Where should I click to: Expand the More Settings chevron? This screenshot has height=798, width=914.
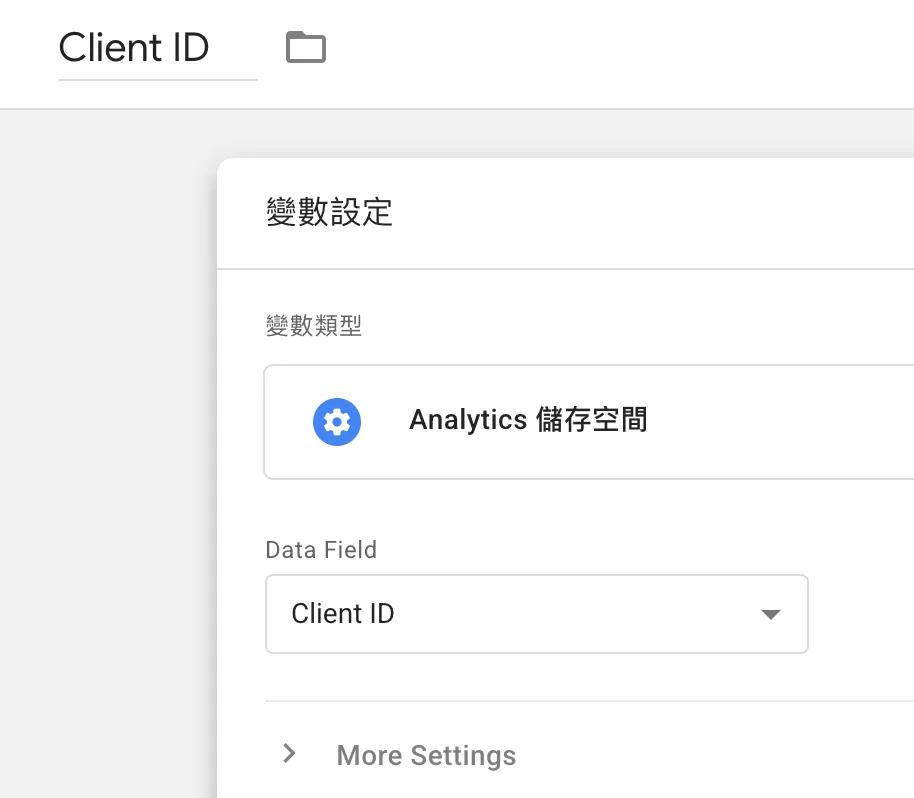tap(289, 753)
